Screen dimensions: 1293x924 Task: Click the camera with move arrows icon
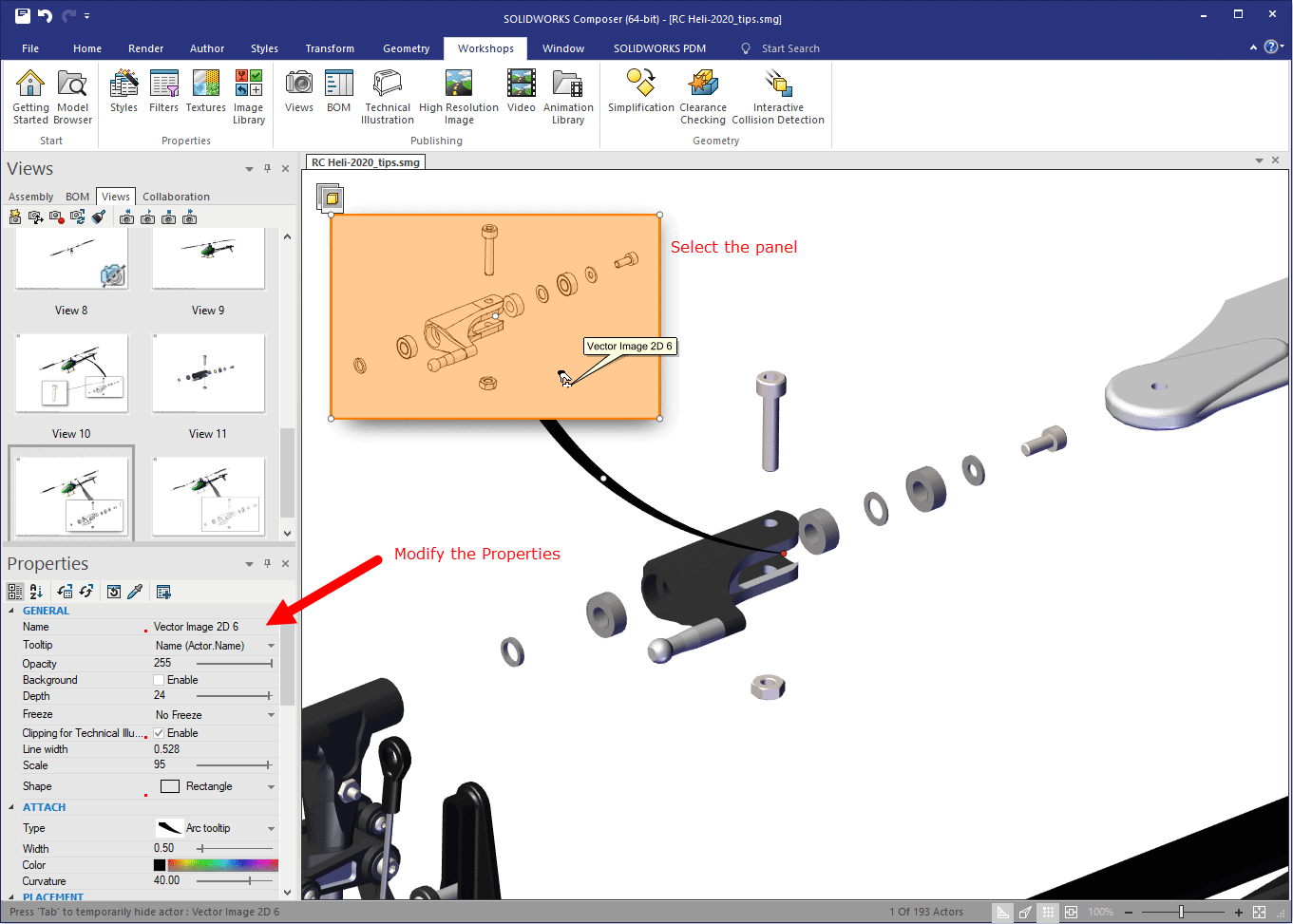click(36, 217)
